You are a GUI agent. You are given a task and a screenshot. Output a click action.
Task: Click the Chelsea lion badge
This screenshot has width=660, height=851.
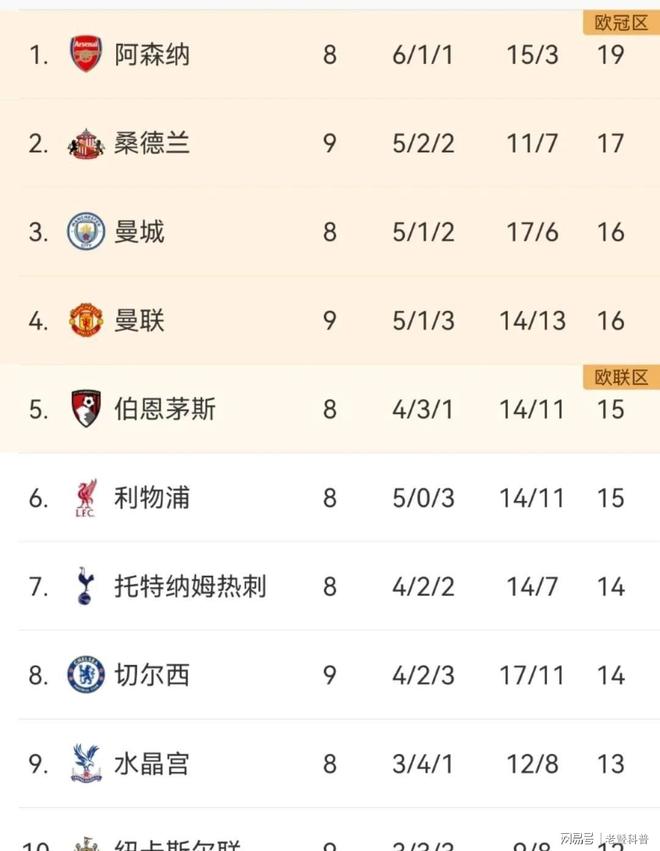coord(86,674)
